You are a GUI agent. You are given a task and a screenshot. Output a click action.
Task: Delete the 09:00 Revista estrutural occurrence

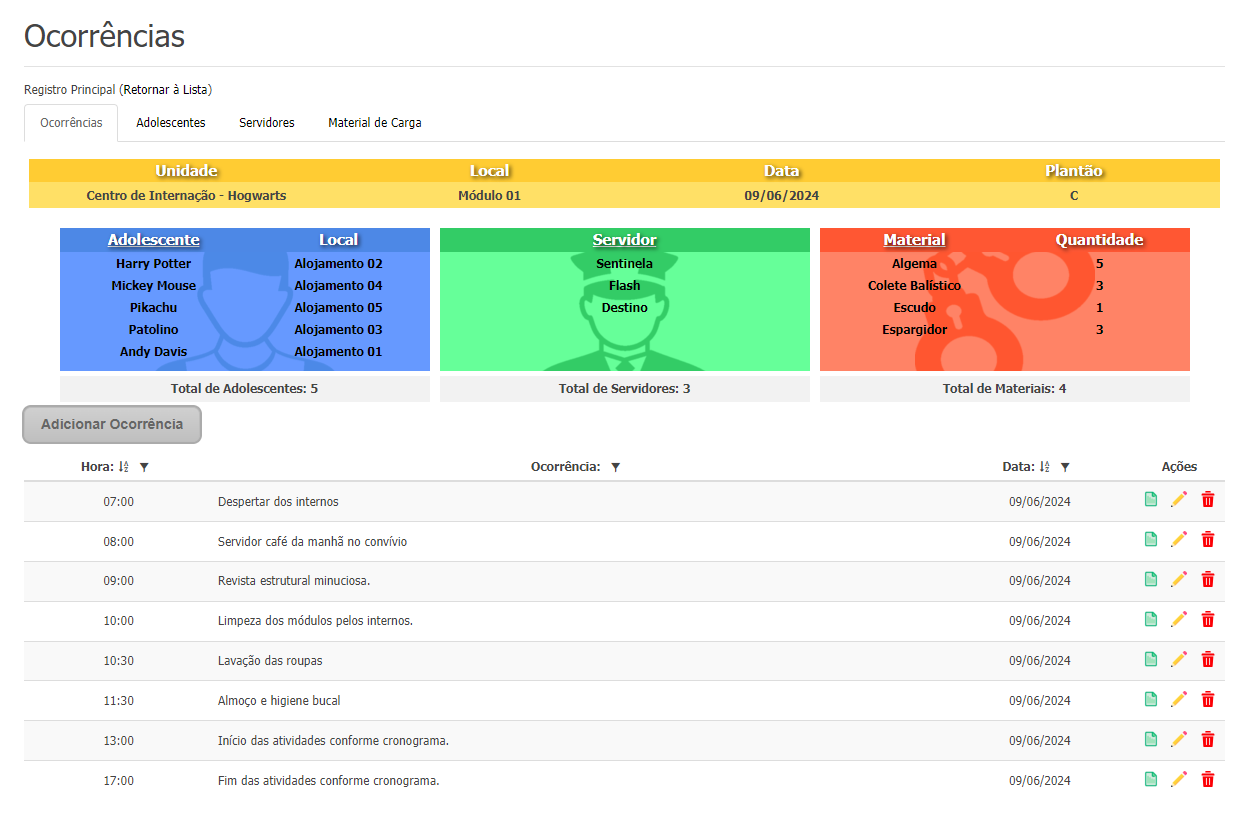pyautogui.click(x=1208, y=579)
